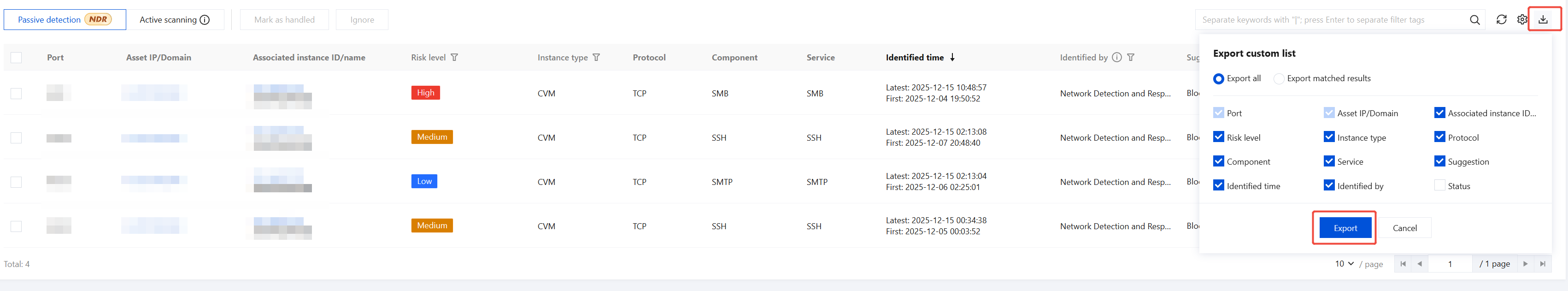Screen dimensions: 1568x291
Task: Go to the next page arrow
Action: [1526, 264]
